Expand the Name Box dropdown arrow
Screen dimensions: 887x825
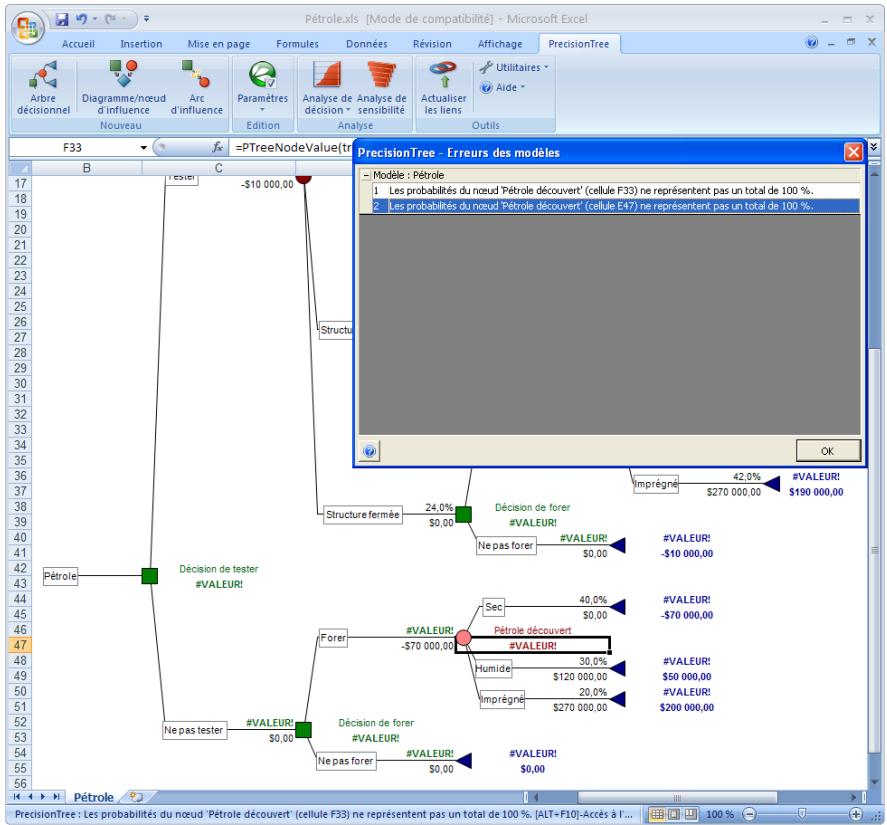142,148
